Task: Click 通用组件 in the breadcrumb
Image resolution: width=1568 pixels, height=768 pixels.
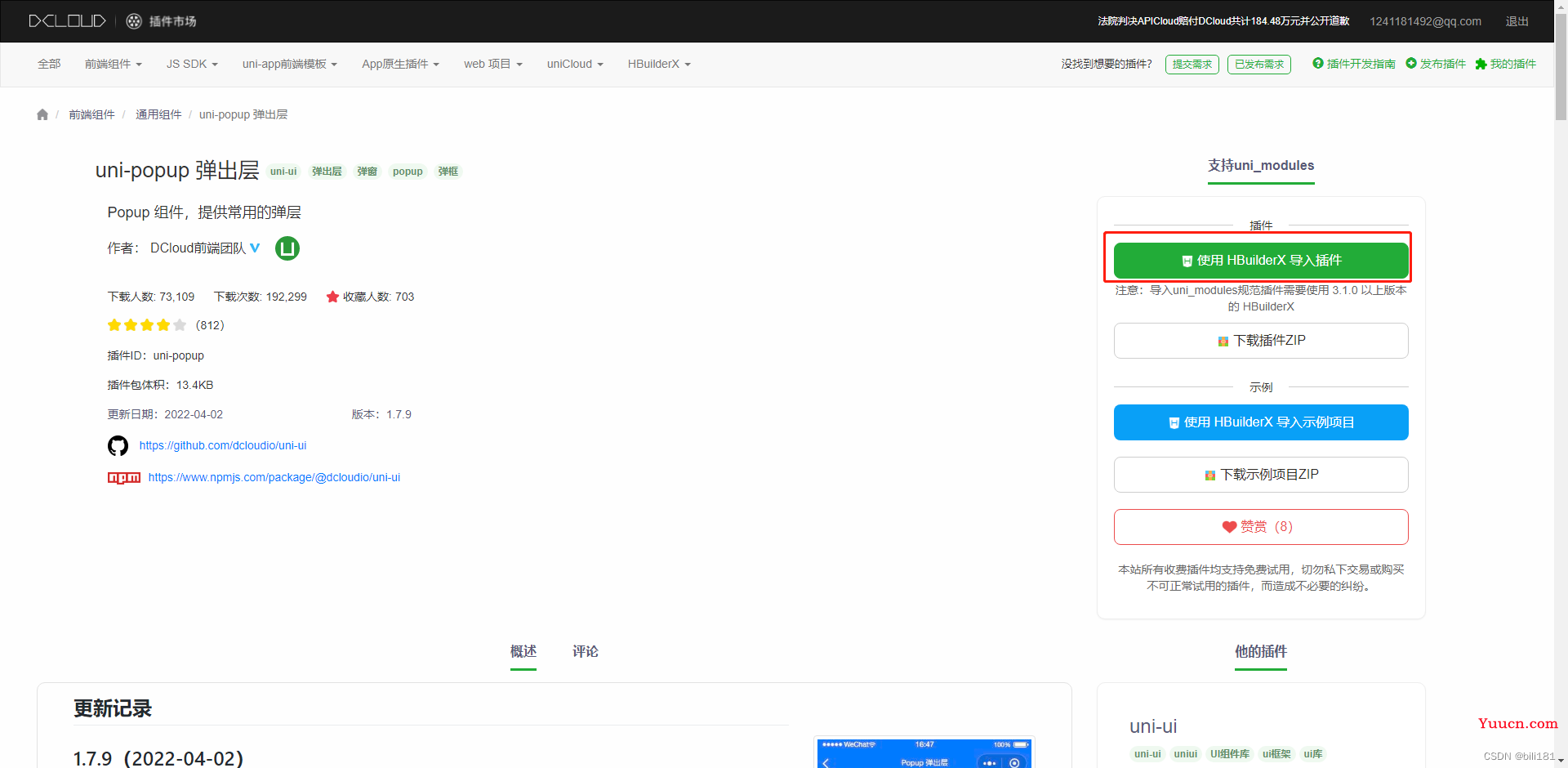Action: click(158, 114)
